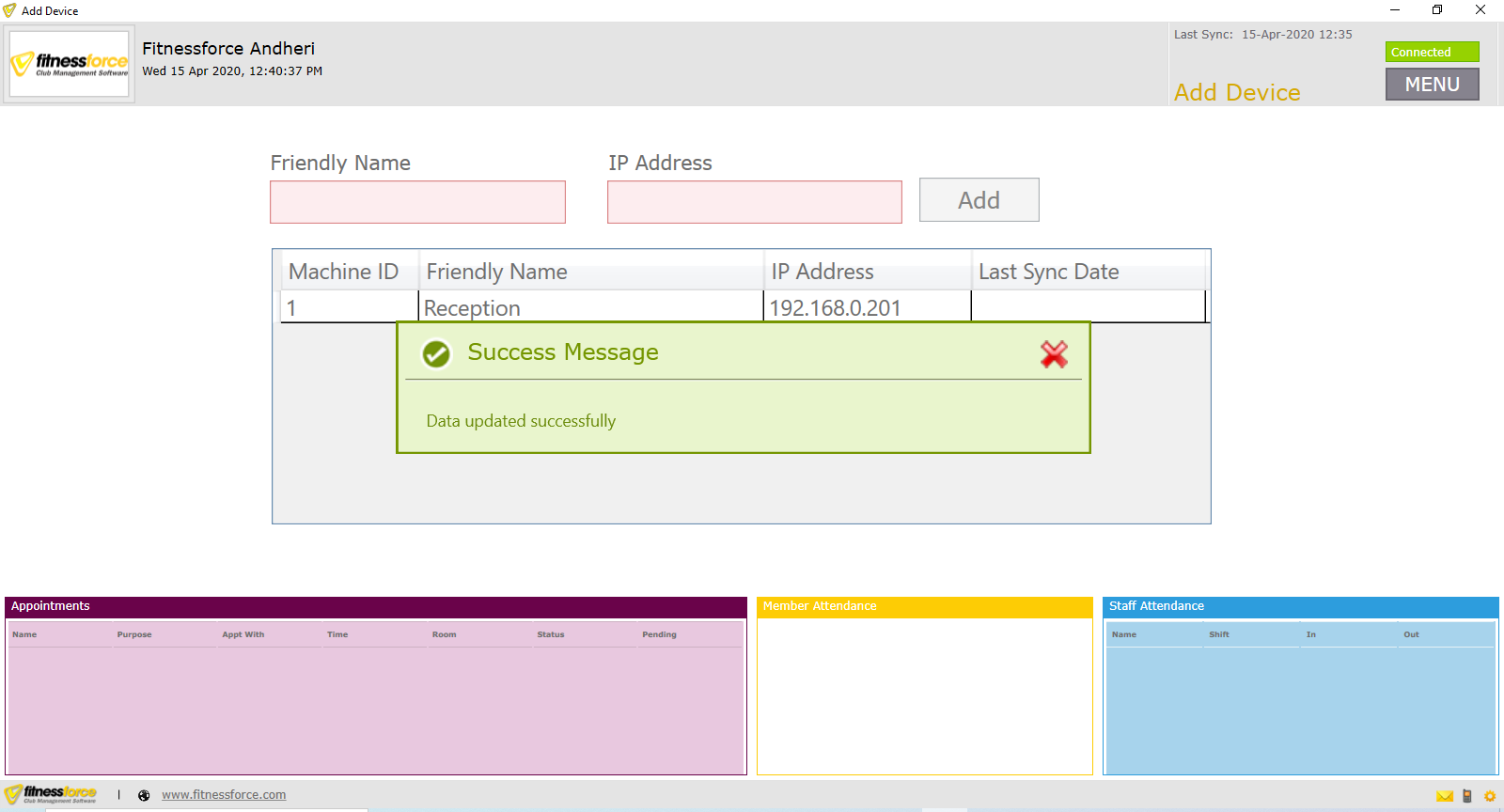Click In column in Staff Attendance panel
The width and height of the screenshot is (1504, 812).
1351,634
